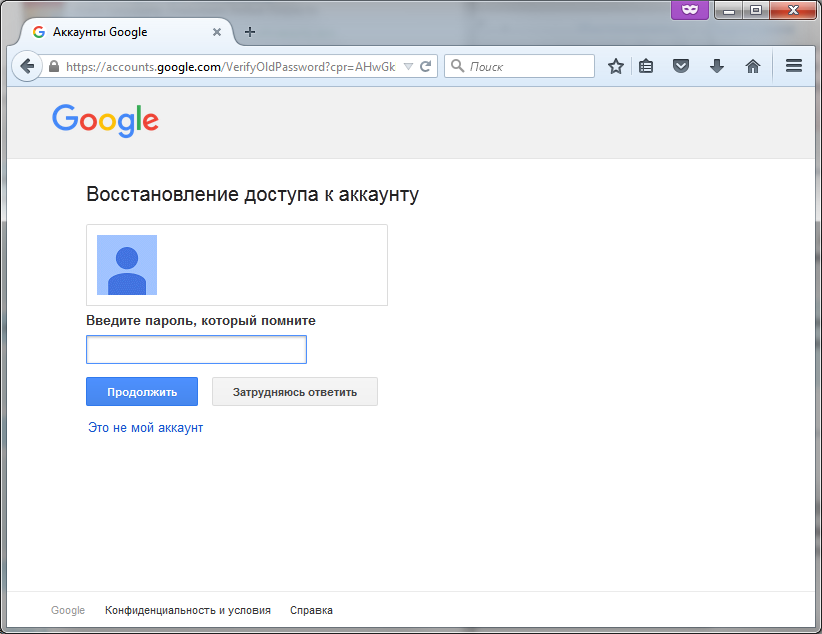Click the Продолжить button
Image resolution: width=822 pixels, height=634 pixels.
[141, 391]
